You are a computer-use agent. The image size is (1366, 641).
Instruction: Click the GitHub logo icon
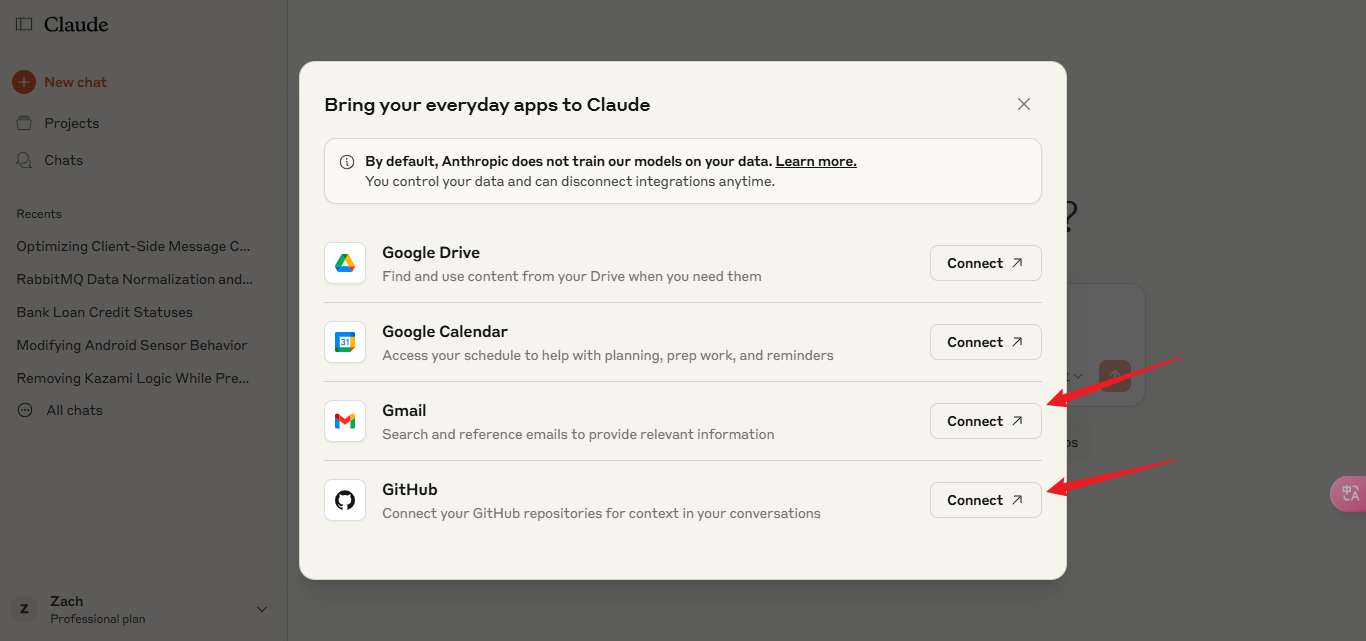[345, 500]
